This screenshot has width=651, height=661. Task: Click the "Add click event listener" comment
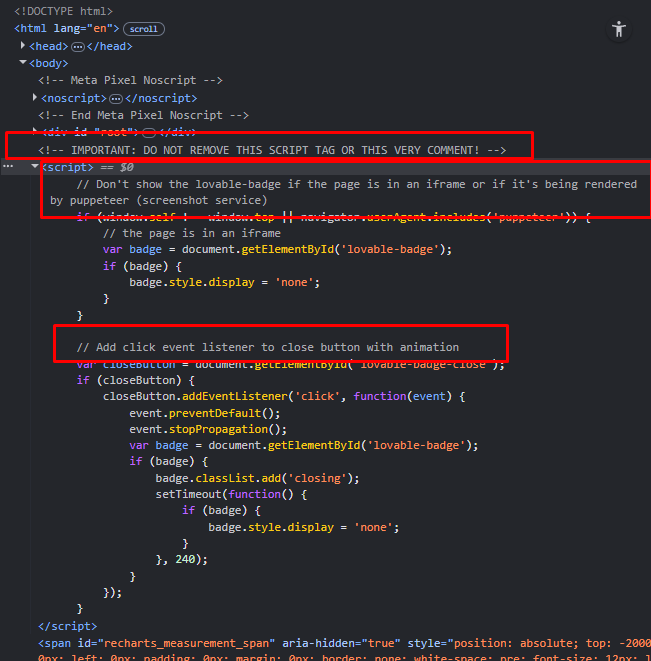(x=268, y=347)
